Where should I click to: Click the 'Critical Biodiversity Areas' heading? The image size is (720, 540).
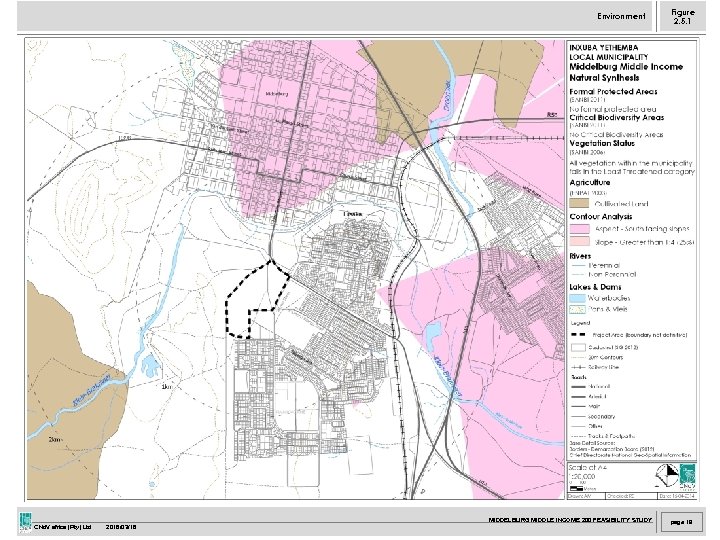(x=617, y=118)
